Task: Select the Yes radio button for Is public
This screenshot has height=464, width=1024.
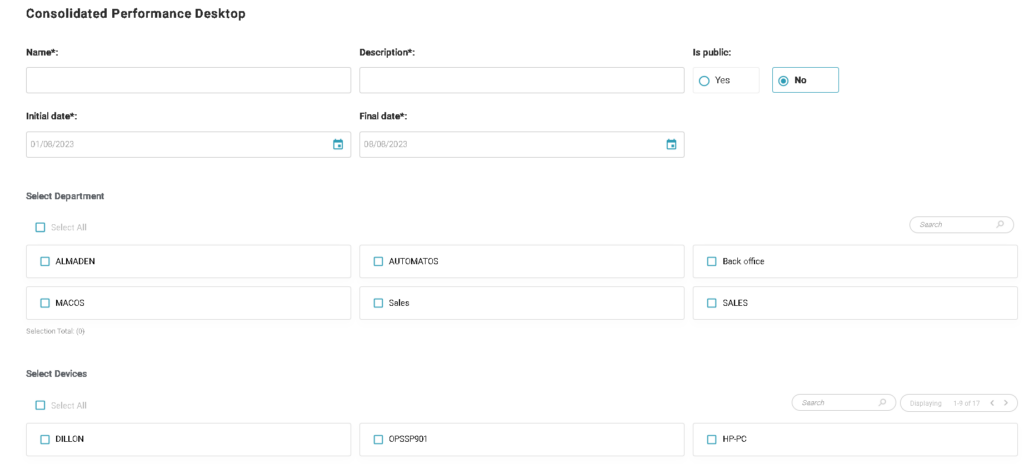Action: point(705,80)
